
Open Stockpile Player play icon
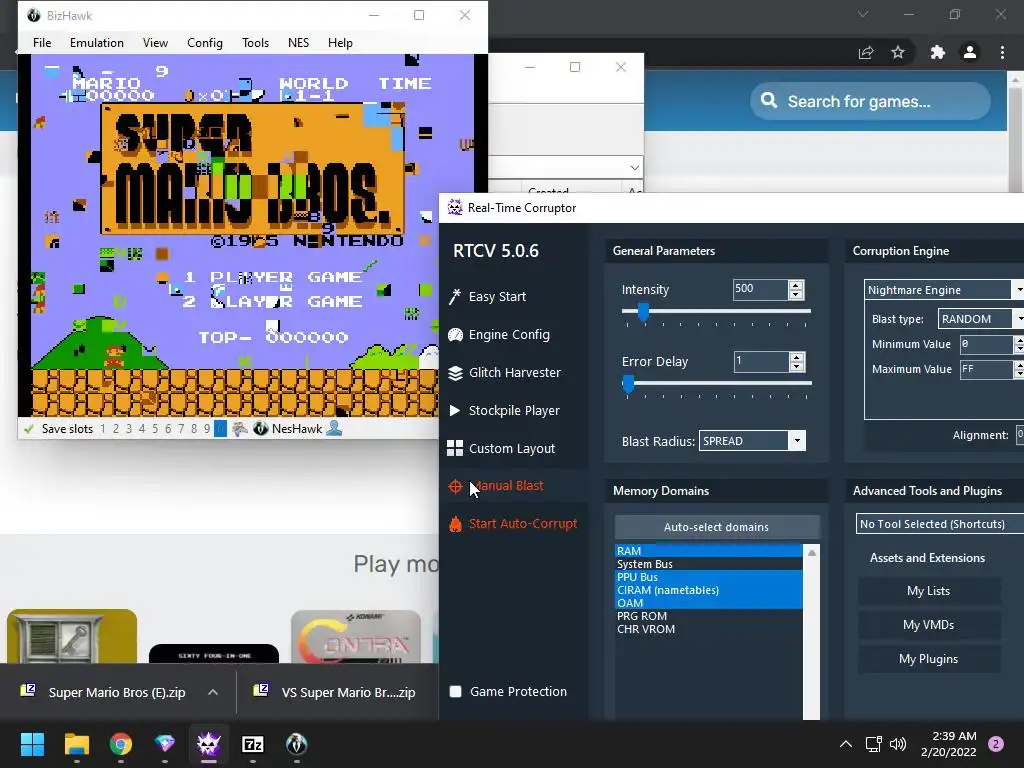tap(455, 410)
